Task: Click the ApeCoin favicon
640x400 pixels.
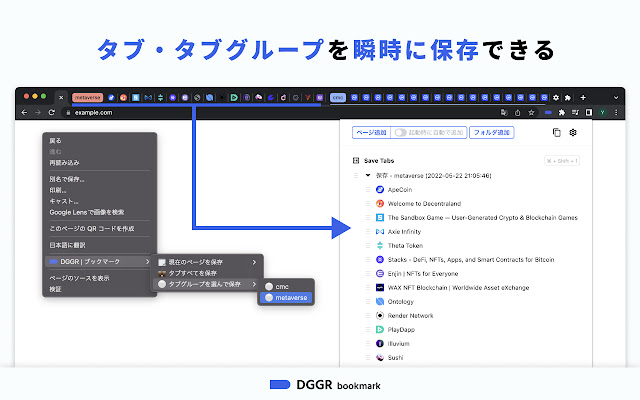Action: pyautogui.click(x=380, y=189)
